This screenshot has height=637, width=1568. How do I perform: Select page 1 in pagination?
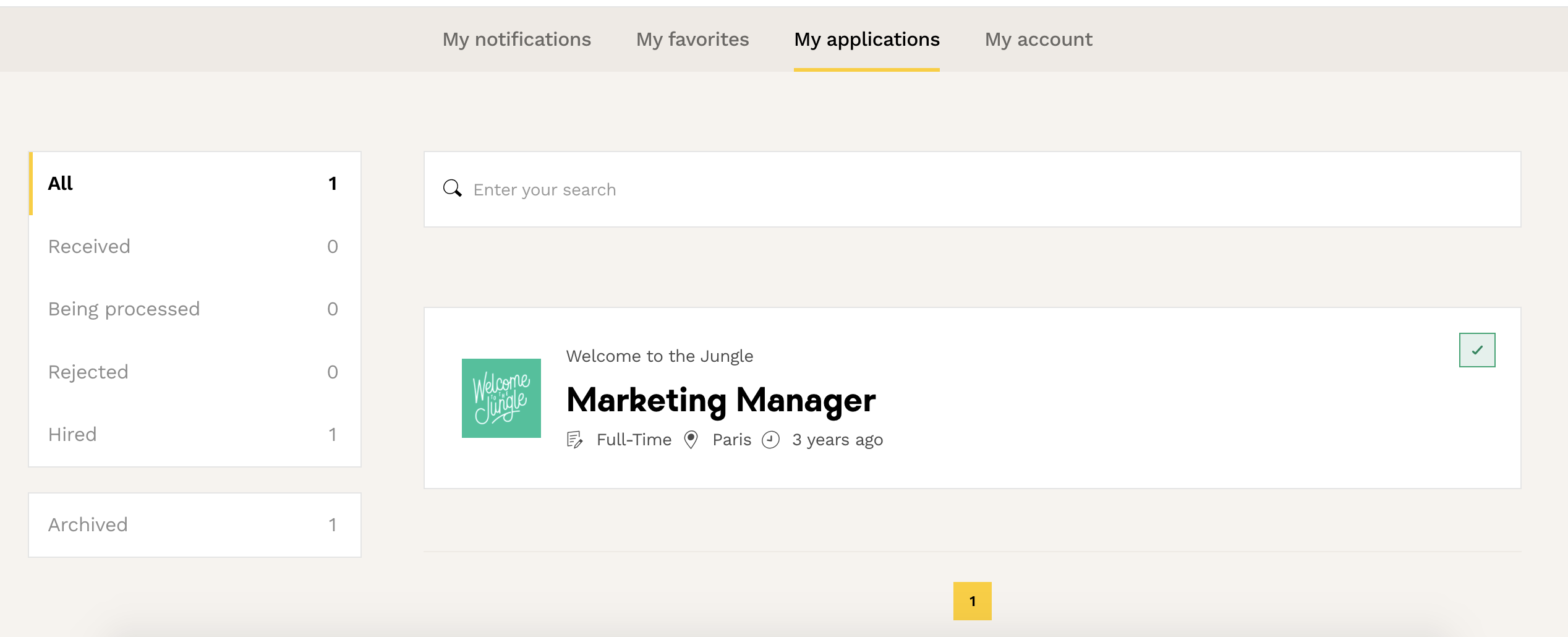[x=972, y=601]
